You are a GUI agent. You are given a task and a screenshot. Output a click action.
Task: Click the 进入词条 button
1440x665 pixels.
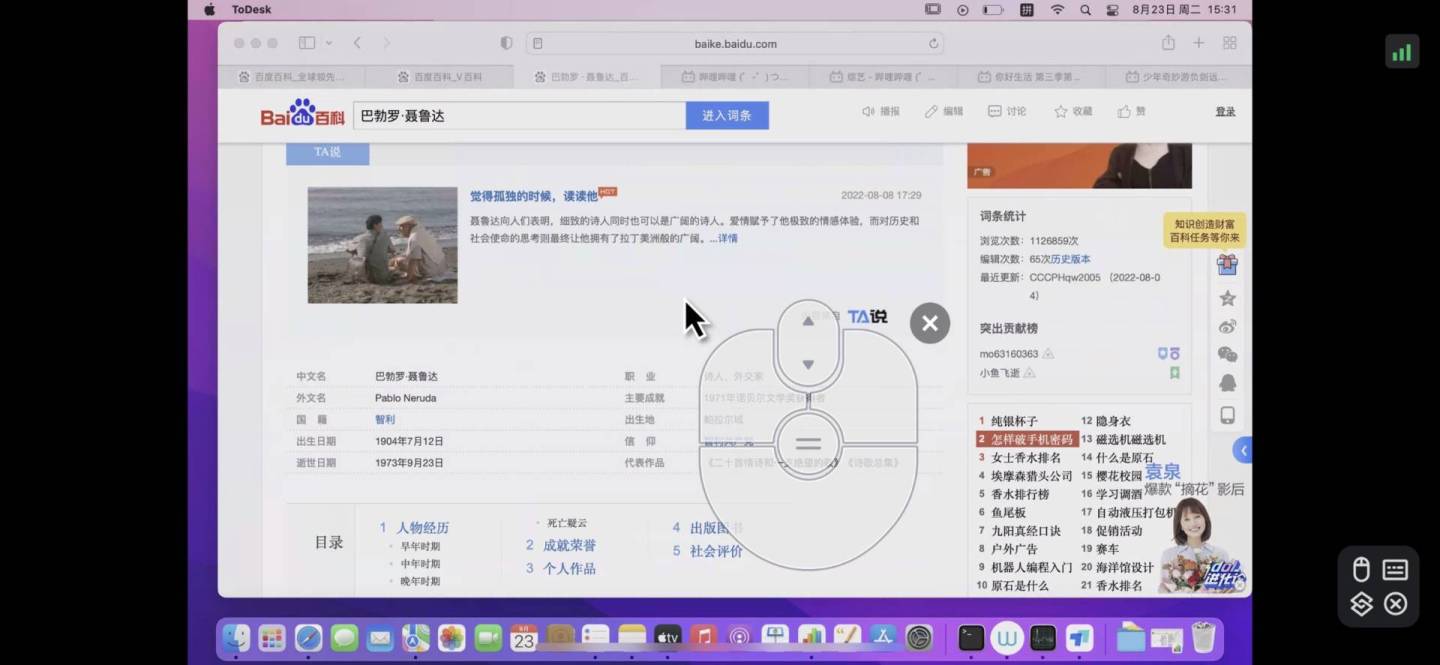727,115
